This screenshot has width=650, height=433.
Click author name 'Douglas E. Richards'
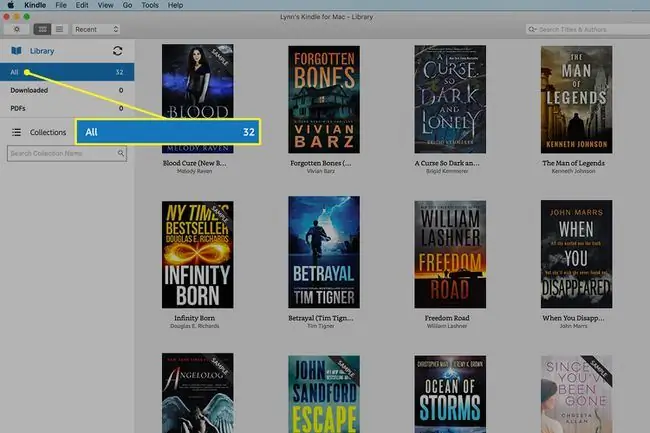pos(194,326)
